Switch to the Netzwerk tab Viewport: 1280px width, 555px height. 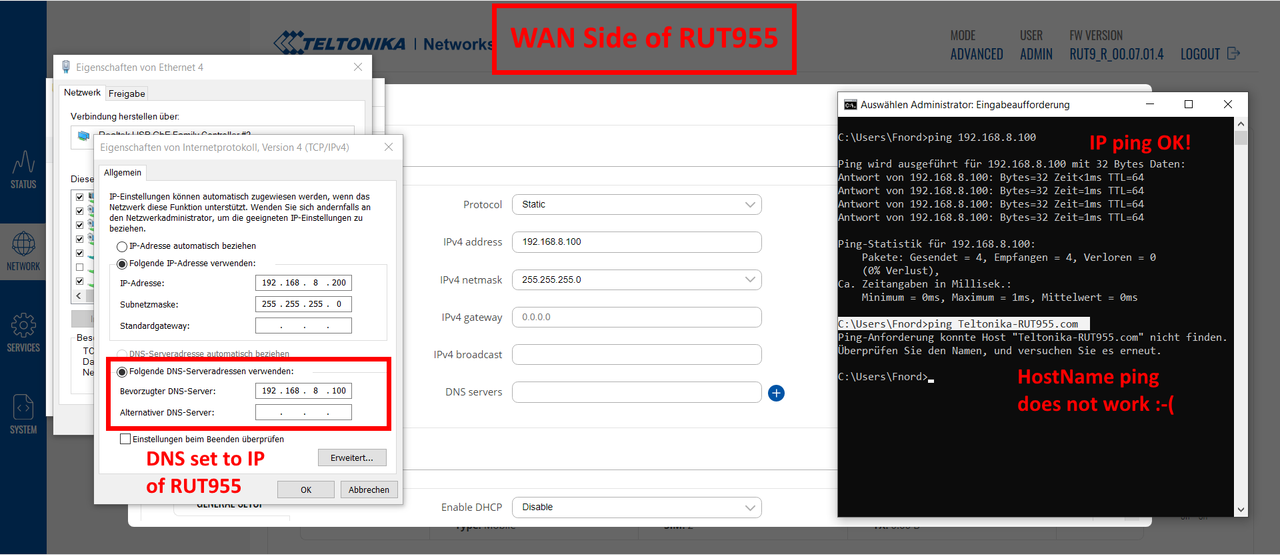pyautogui.click(x=82, y=93)
